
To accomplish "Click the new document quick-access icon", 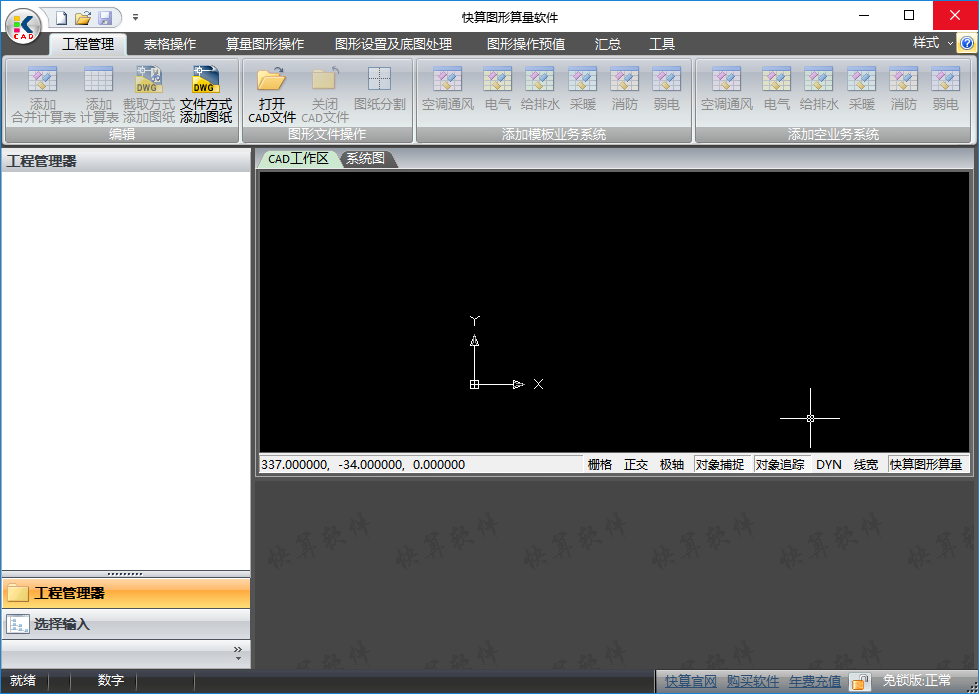I will (61, 18).
